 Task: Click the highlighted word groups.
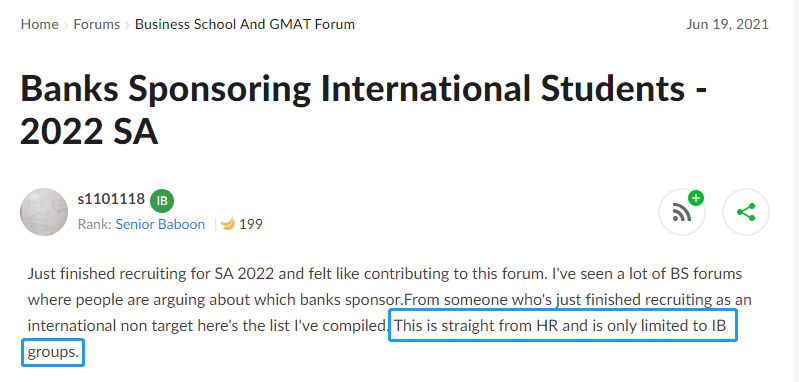tap(53, 352)
